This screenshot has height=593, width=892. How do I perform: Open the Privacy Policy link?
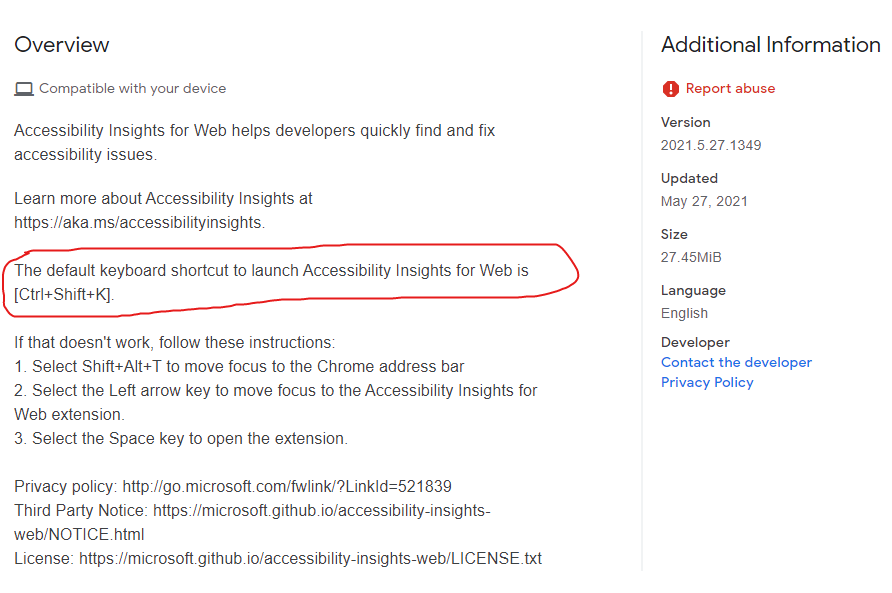click(x=707, y=382)
